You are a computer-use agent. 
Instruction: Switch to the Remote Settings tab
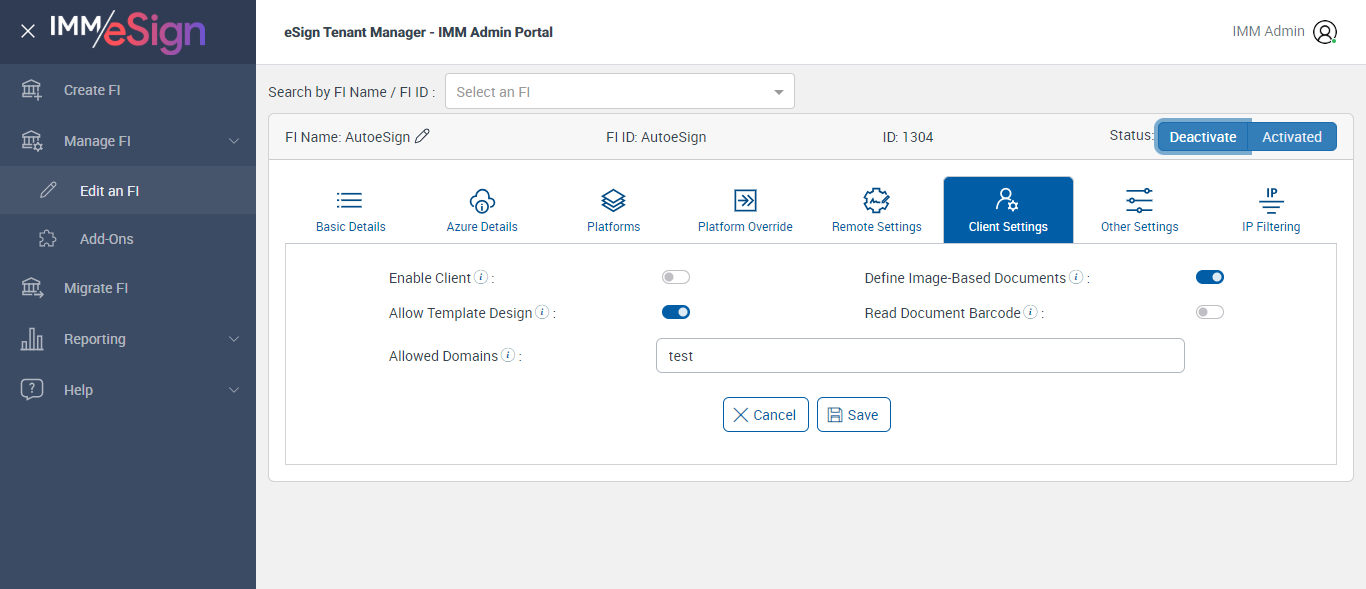(876, 210)
